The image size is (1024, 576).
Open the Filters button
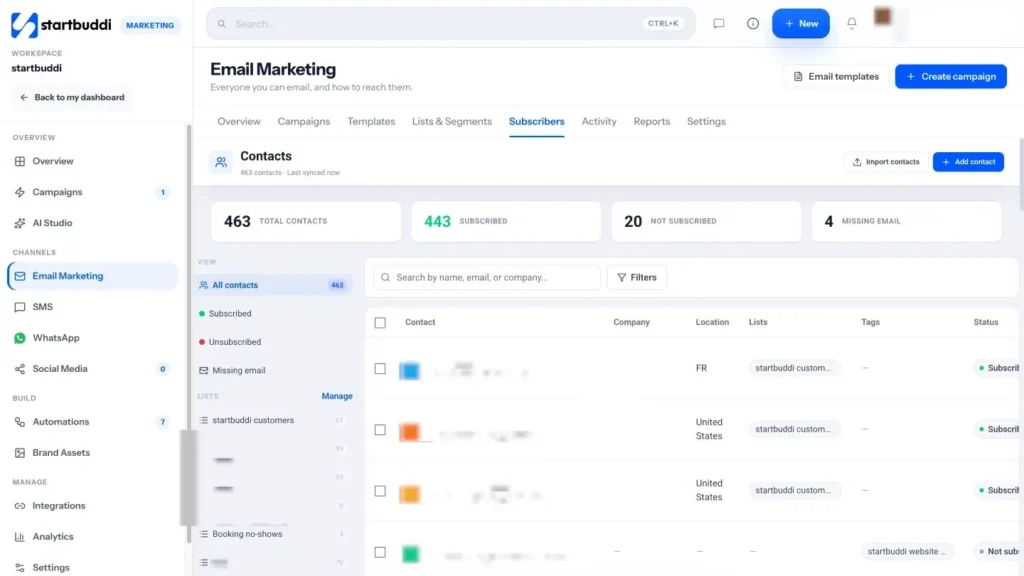pyautogui.click(x=637, y=278)
